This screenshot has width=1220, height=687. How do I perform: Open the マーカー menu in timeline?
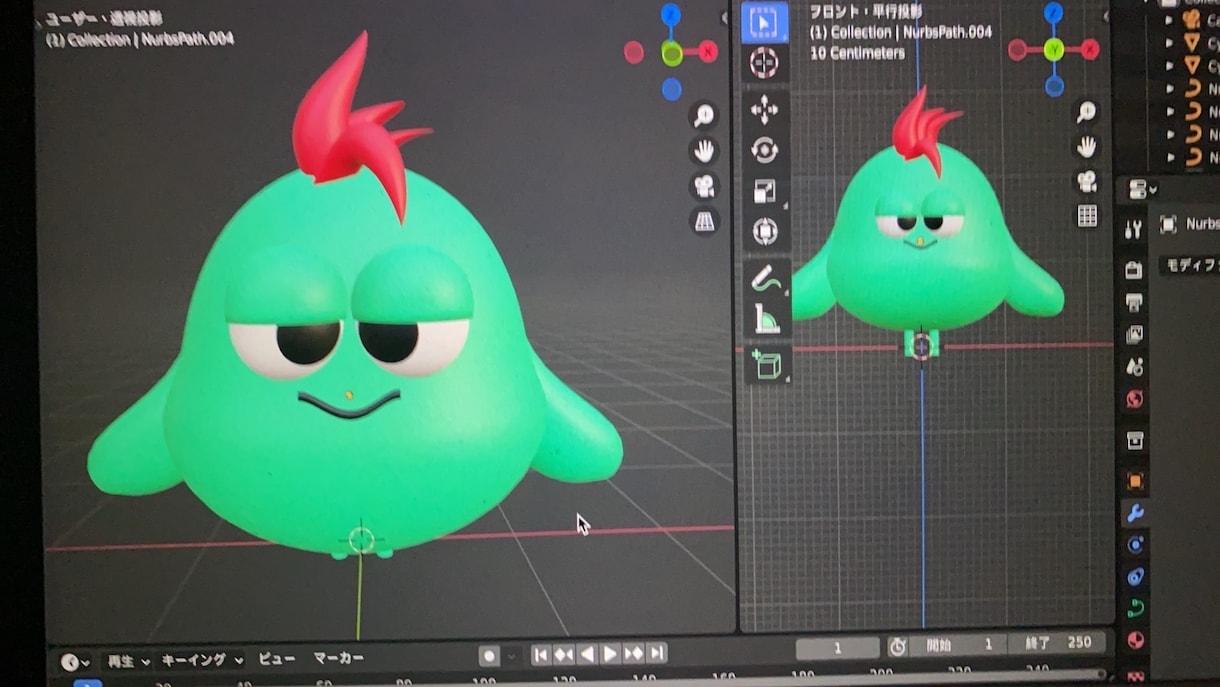tap(338, 658)
